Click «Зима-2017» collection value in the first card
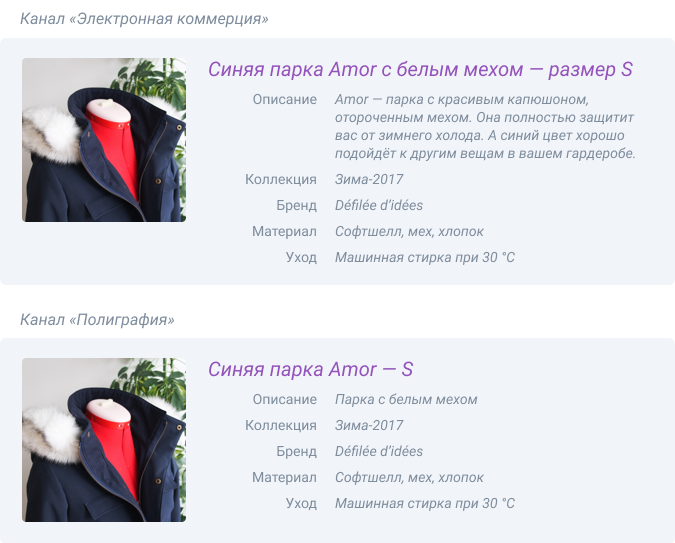Screen dimensions: 675x543 (x=369, y=179)
